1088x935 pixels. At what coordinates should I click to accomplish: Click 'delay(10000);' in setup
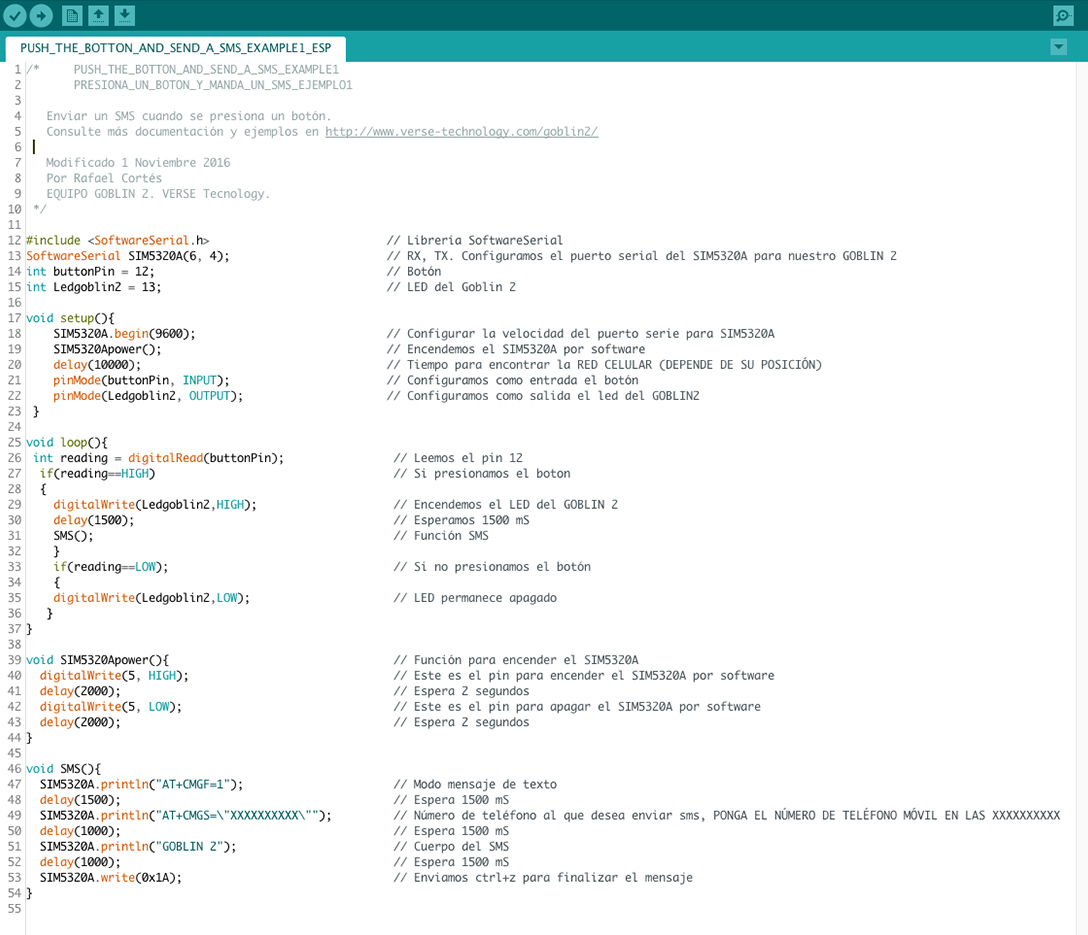pos(97,365)
